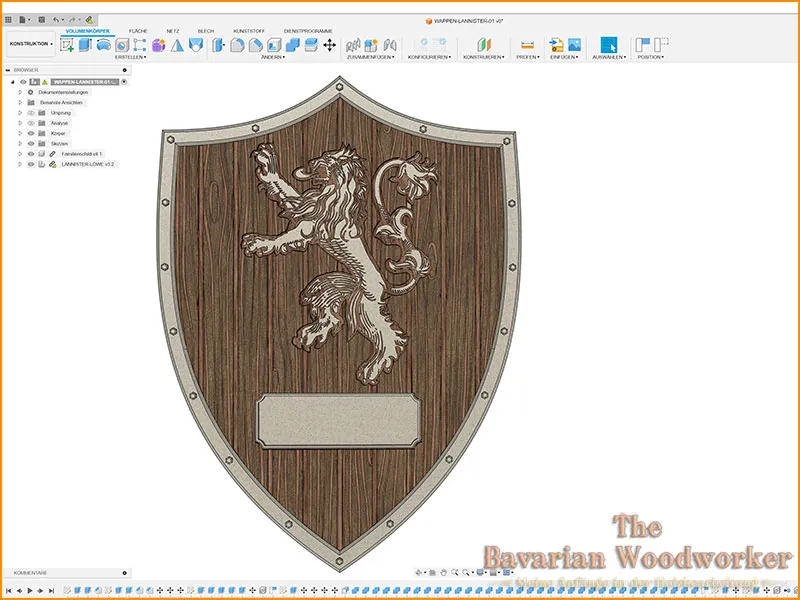Jump to the timeline end
Image resolution: width=800 pixels, height=600 pixels.
point(51,590)
